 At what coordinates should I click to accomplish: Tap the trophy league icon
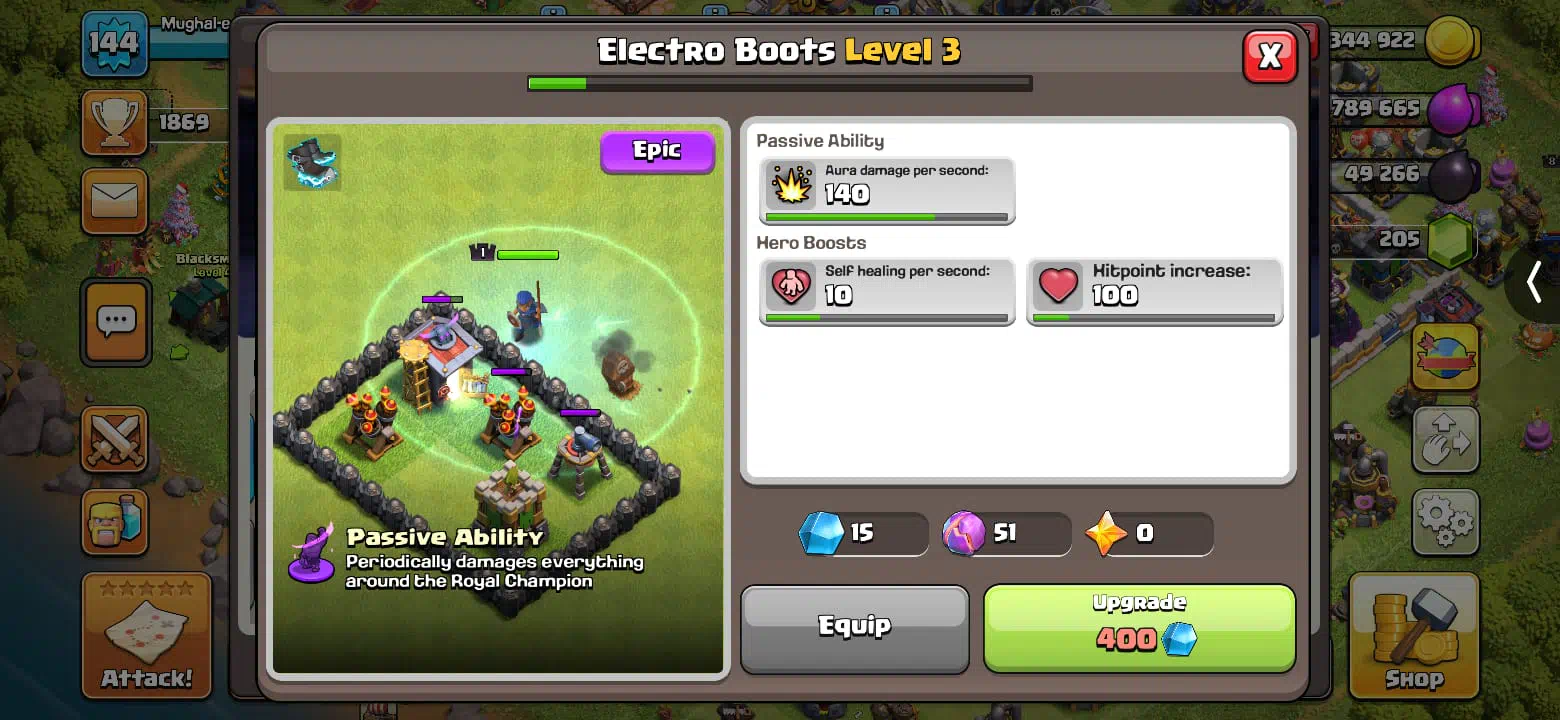(114, 122)
